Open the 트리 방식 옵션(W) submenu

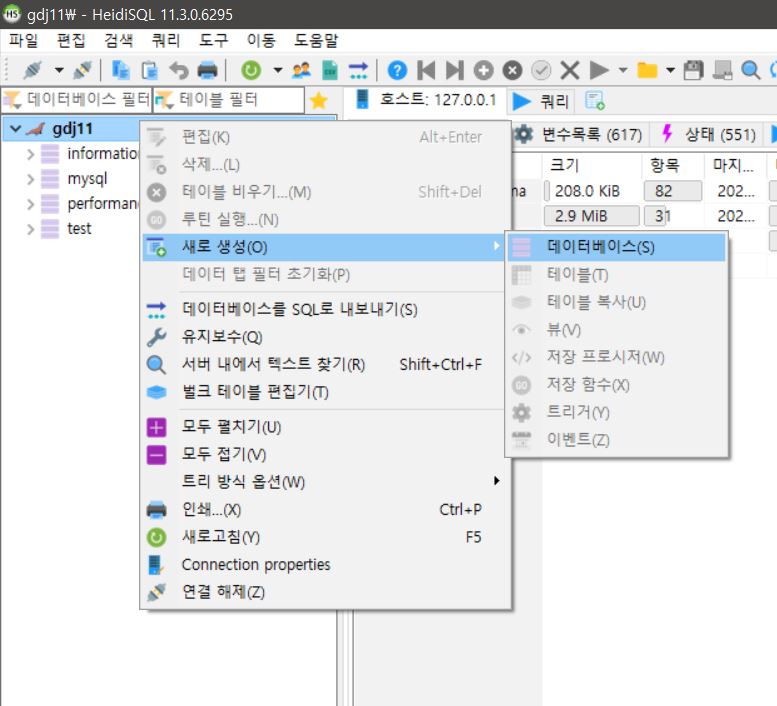point(326,482)
